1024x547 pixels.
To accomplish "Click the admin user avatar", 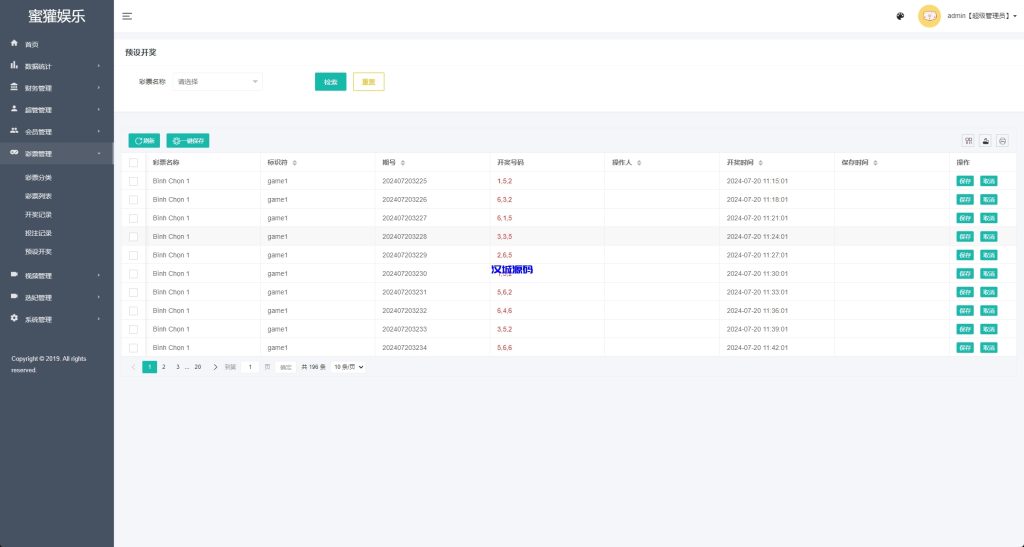I will coord(929,16).
